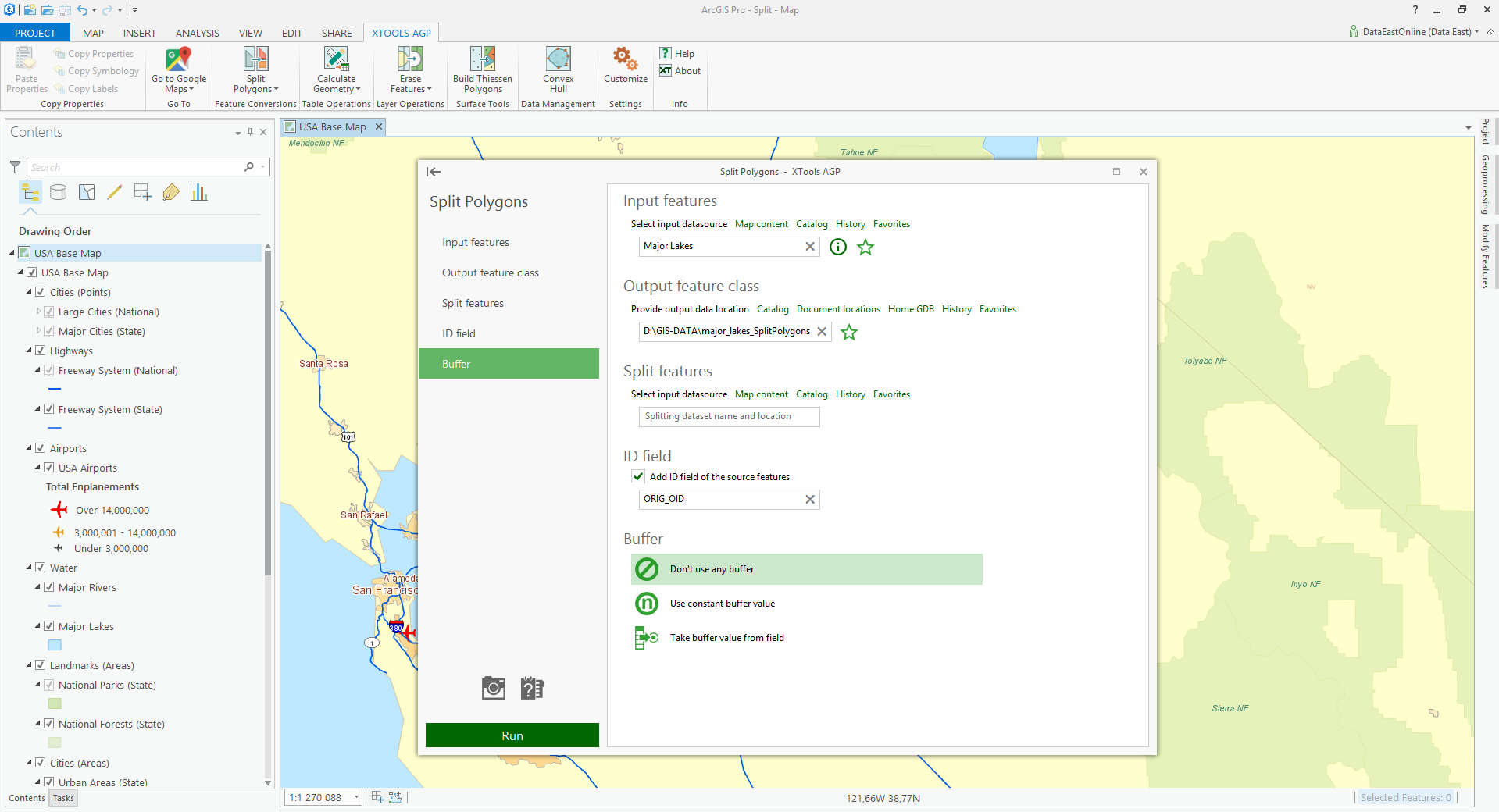Switch Contents to List By Charts
This screenshot has width=1499, height=812.
click(199, 192)
